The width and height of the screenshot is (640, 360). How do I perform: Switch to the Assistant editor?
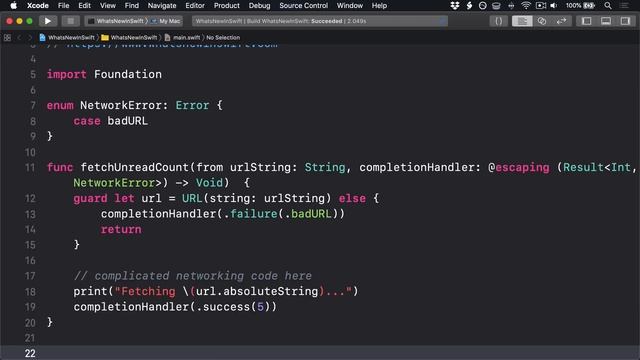pyautogui.click(x=542, y=21)
